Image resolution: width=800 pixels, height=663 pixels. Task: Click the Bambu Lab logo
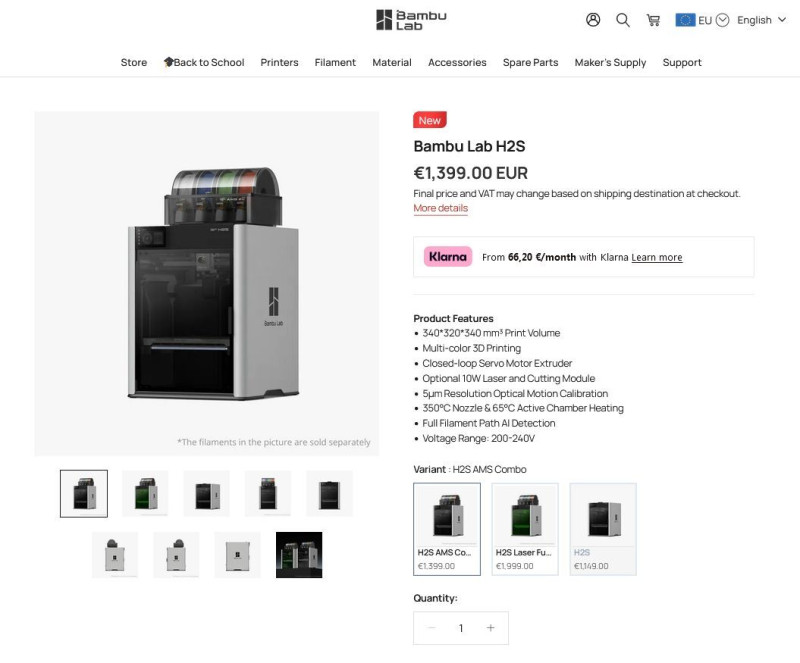point(411,20)
